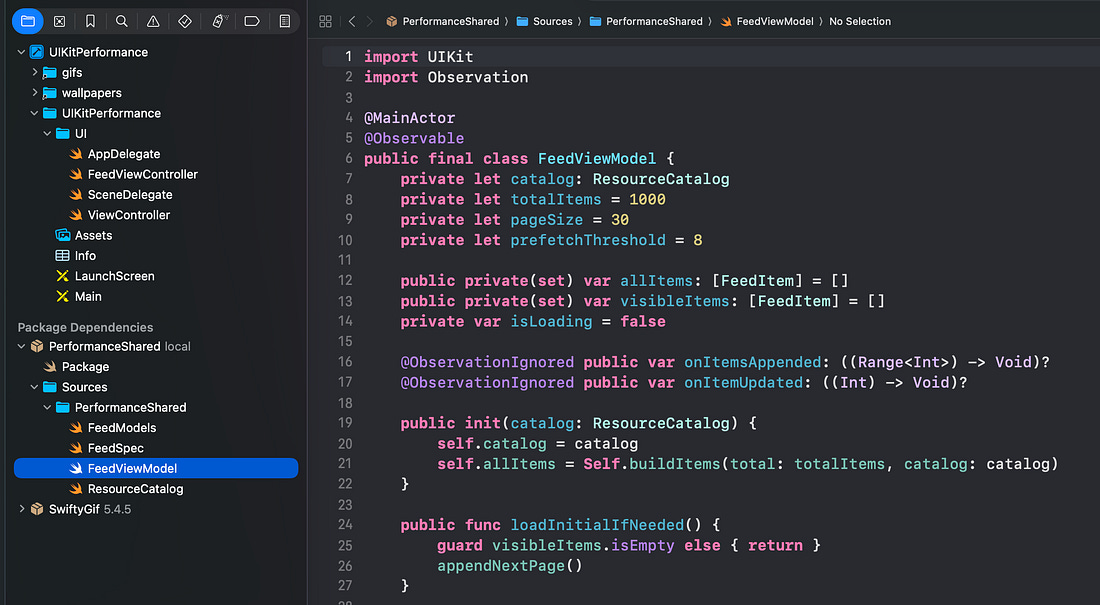
Task: Expand the wallpapers folder
Action: tap(34, 93)
